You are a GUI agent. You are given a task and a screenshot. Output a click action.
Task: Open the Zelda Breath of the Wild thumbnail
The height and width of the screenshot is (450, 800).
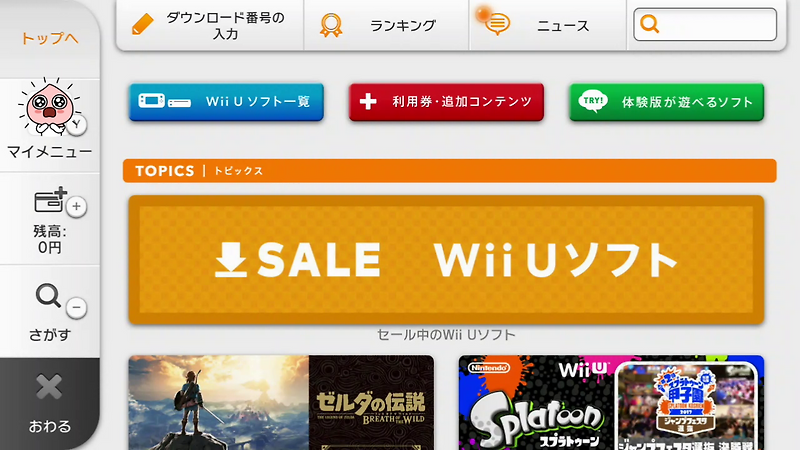(x=281, y=403)
